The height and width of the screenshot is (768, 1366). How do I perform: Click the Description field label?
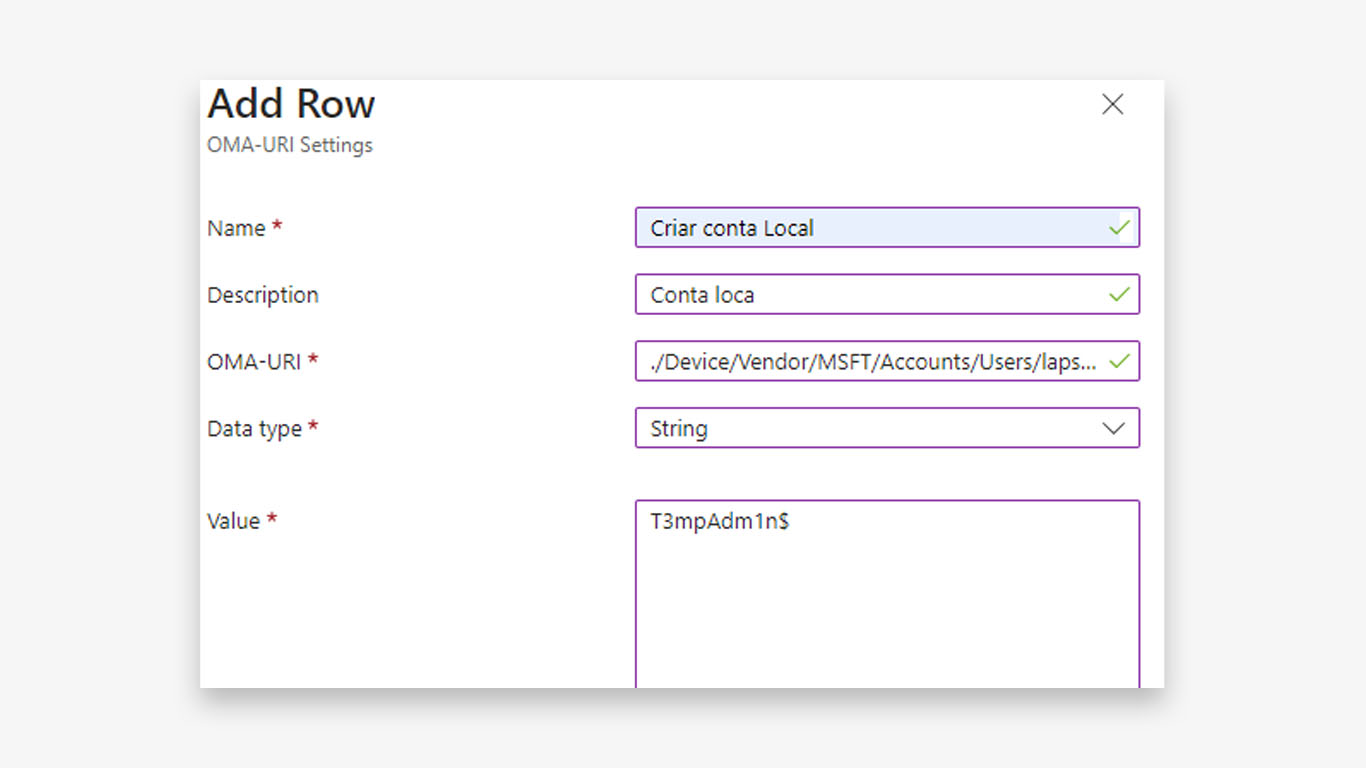(263, 295)
